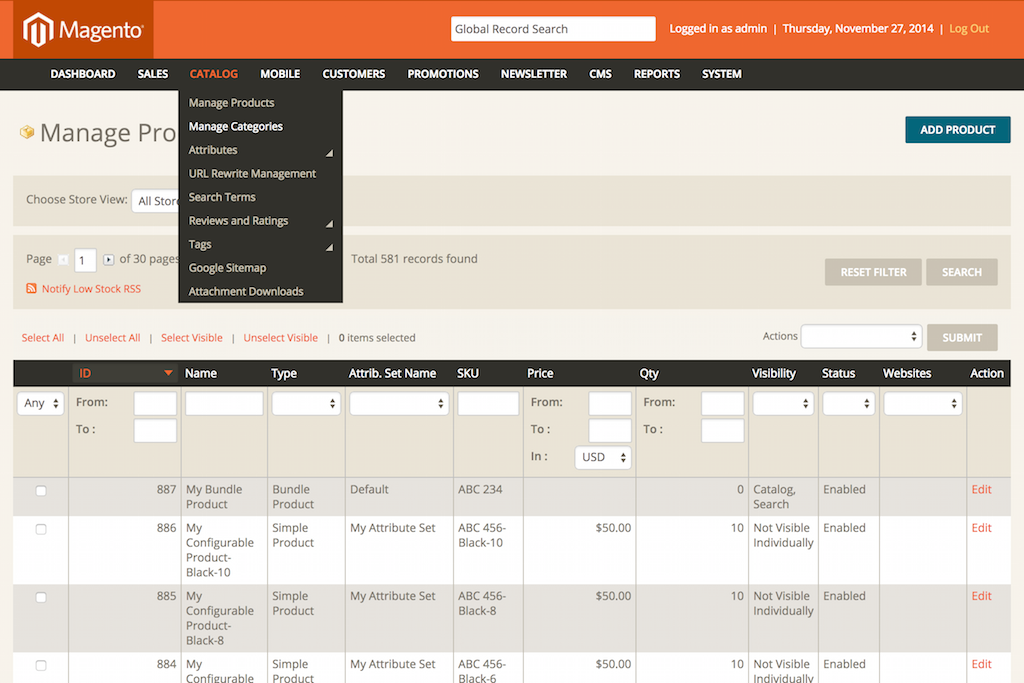Click the Notify Low Stock RSS feed icon
1024x683 pixels.
[31, 289]
